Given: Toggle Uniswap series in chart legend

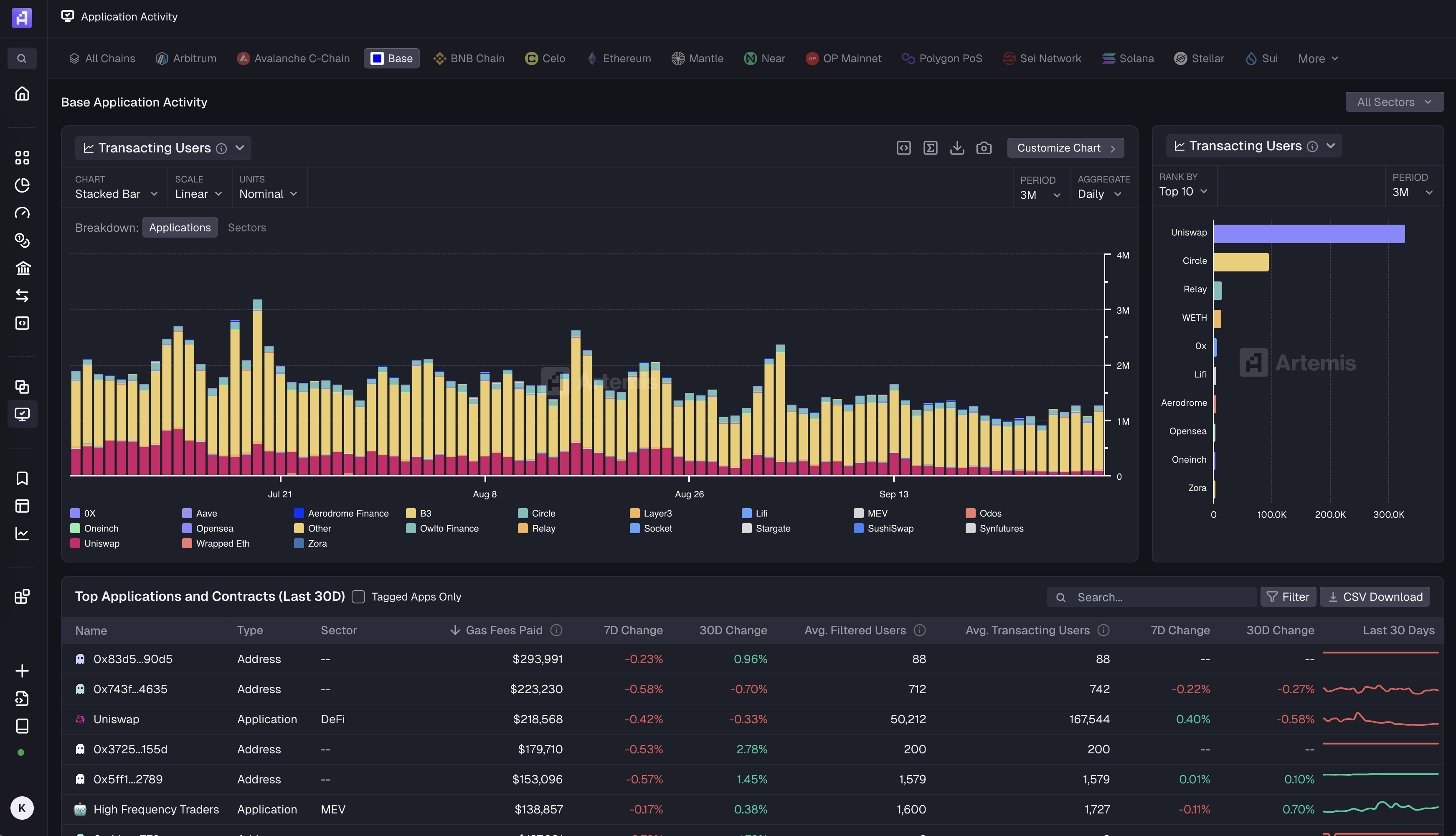Looking at the screenshot, I should [101, 543].
